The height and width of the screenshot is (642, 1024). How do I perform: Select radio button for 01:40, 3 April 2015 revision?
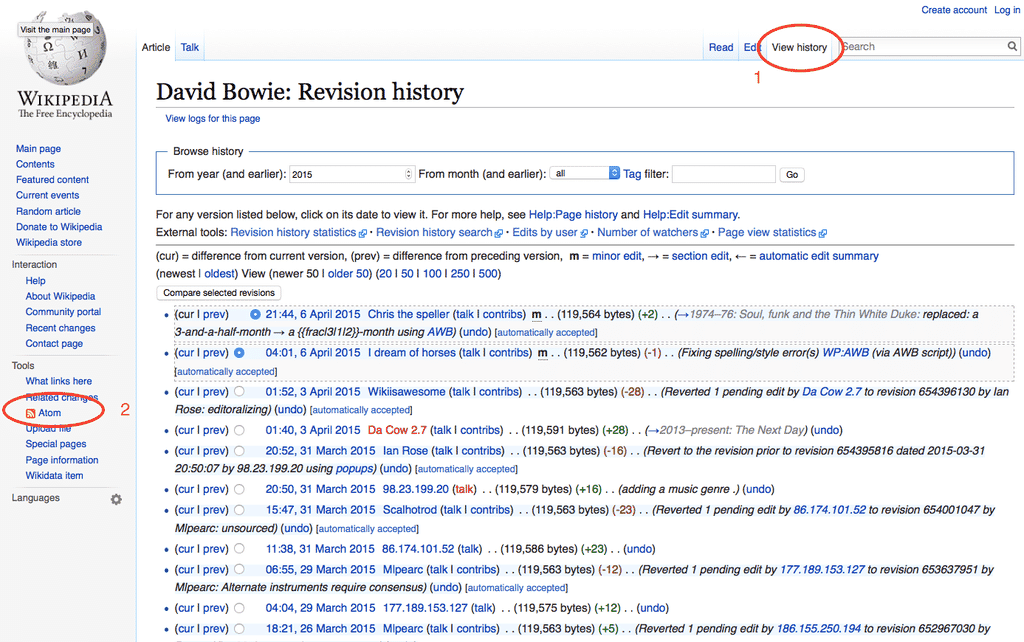(240, 430)
